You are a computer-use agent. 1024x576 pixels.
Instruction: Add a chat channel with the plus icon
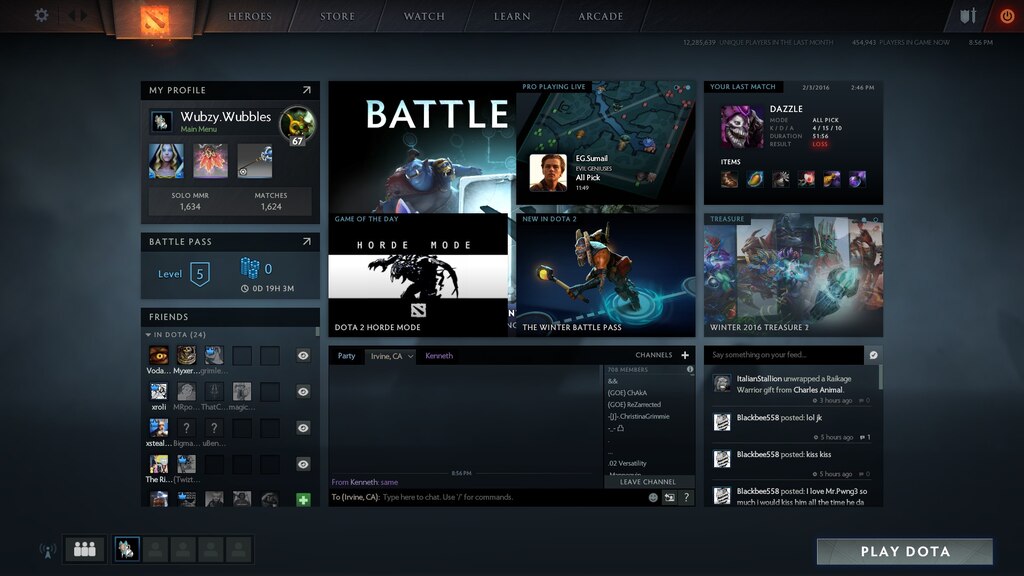click(685, 355)
